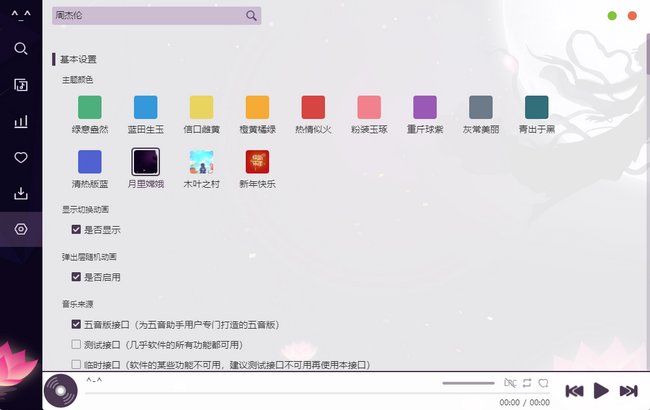This screenshot has height=410, width=650.
Task: Toggle the lyrics icon in player bar
Action: click(509, 383)
